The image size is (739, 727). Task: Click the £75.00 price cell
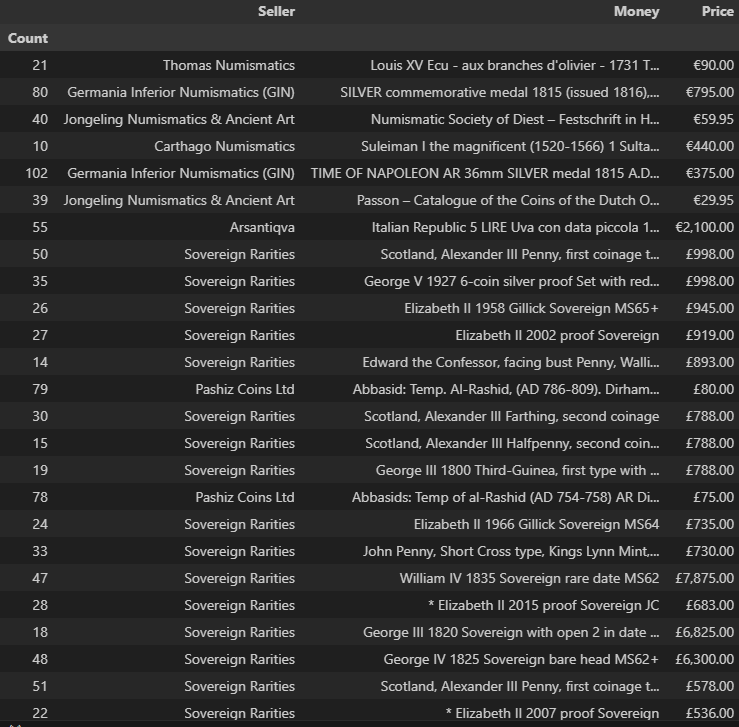tap(713, 497)
